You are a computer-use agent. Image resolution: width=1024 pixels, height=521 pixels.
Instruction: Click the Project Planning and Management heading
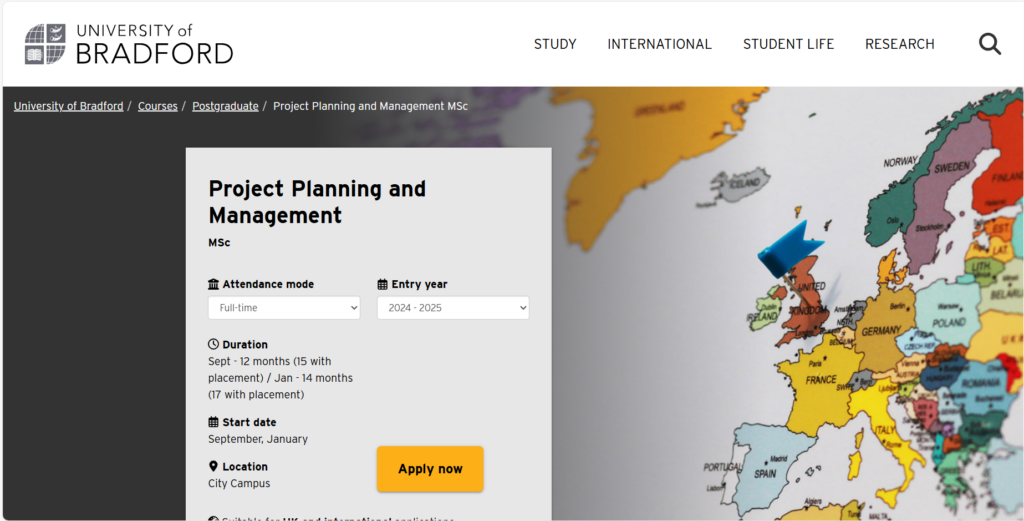pyautogui.click(x=317, y=202)
